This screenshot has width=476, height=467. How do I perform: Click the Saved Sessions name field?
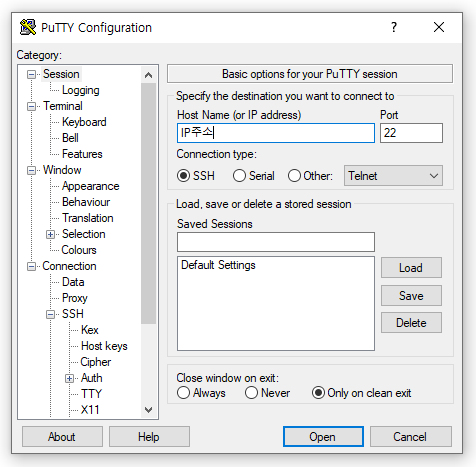pos(276,242)
